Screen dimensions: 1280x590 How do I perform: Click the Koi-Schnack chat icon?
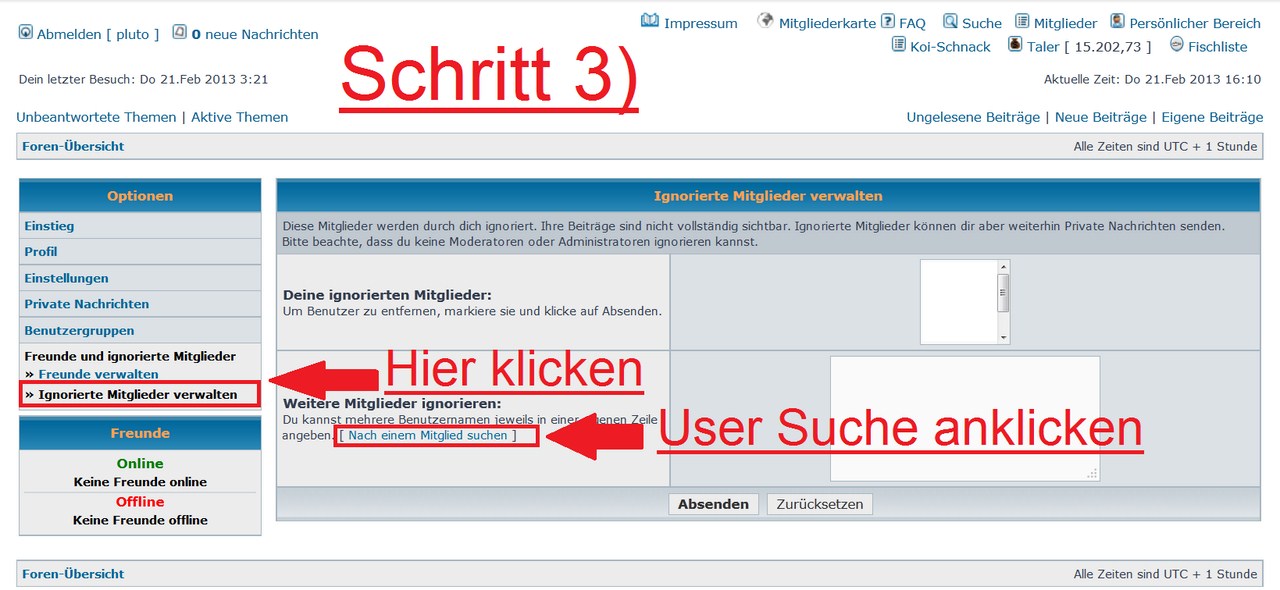[x=899, y=45]
